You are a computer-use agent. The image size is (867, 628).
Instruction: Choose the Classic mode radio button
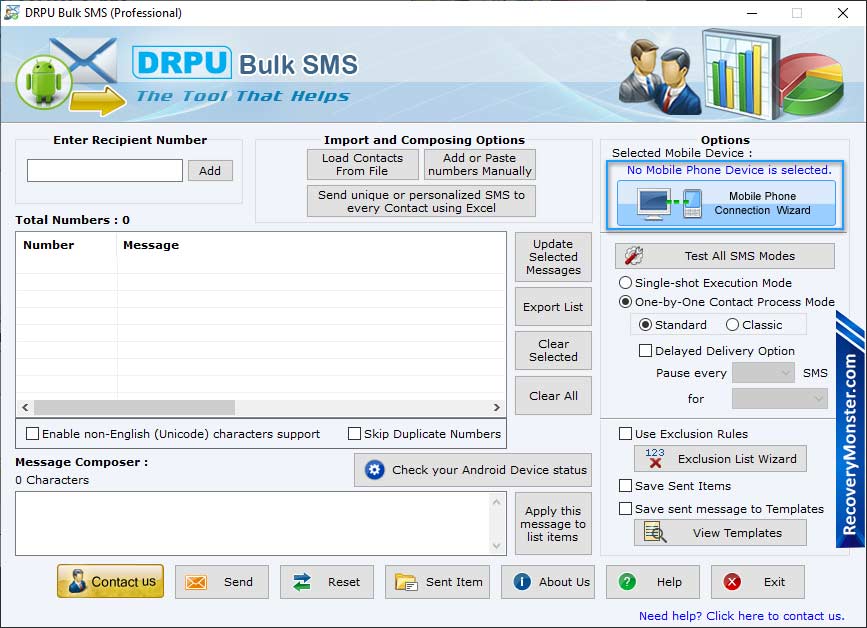[x=733, y=325]
